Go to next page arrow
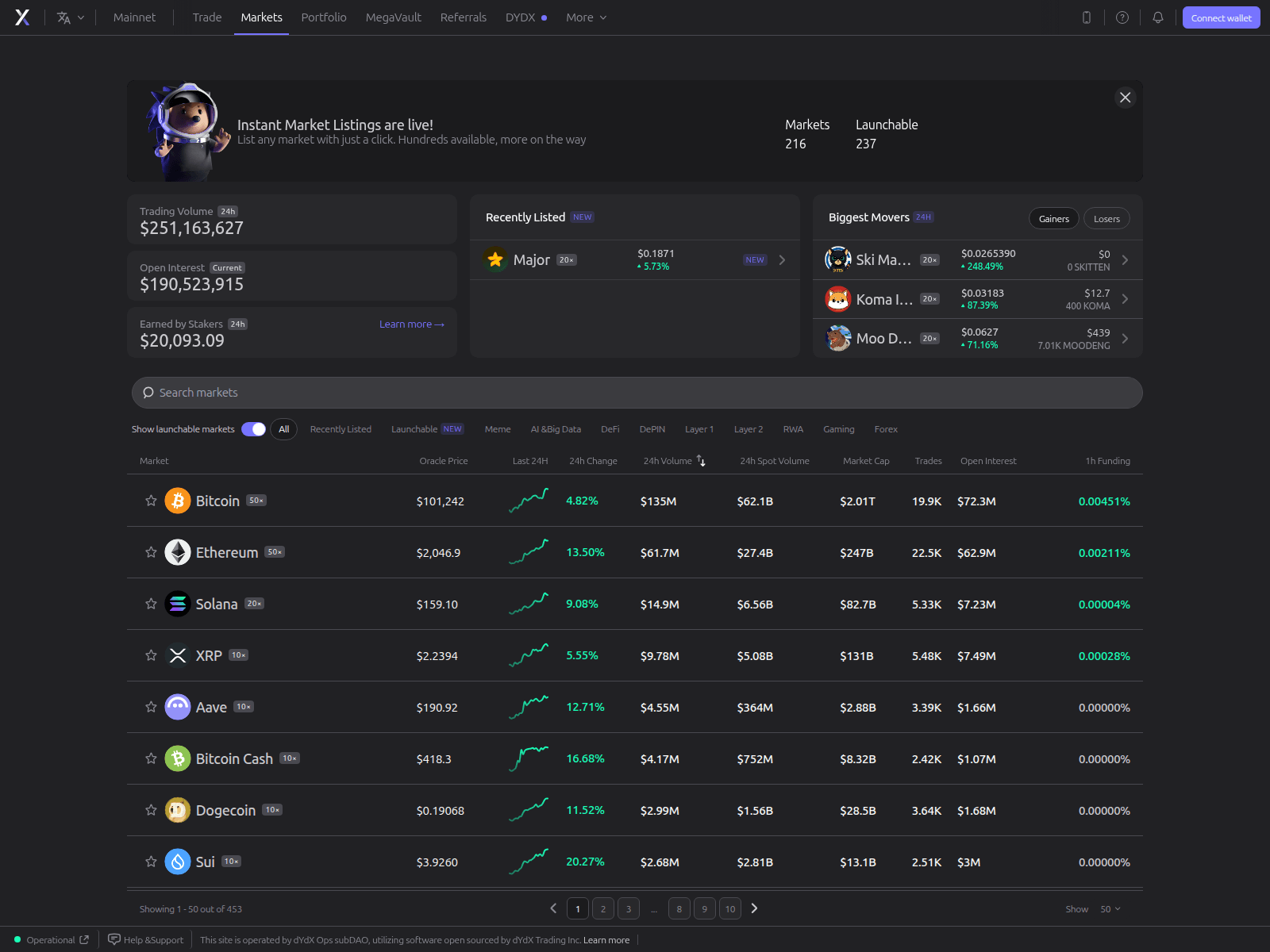The height and width of the screenshot is (952, 1270). pos(754,908)
